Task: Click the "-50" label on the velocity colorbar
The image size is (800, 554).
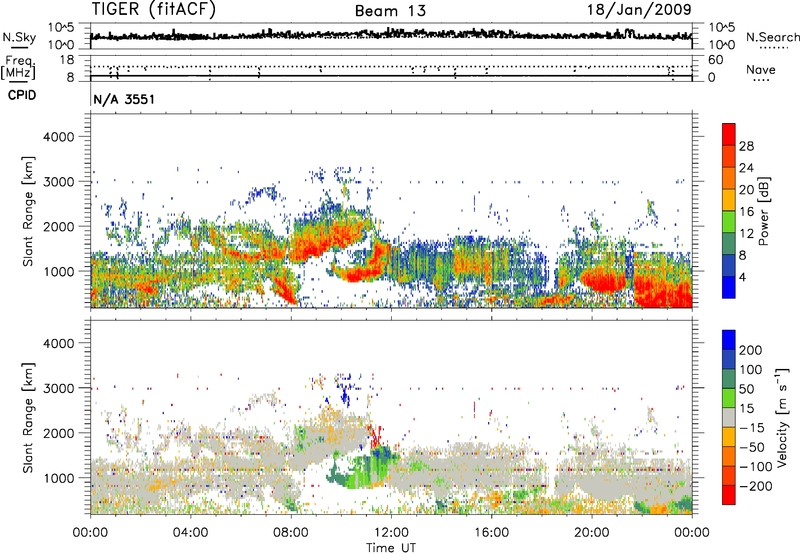Action: point(752,447)
